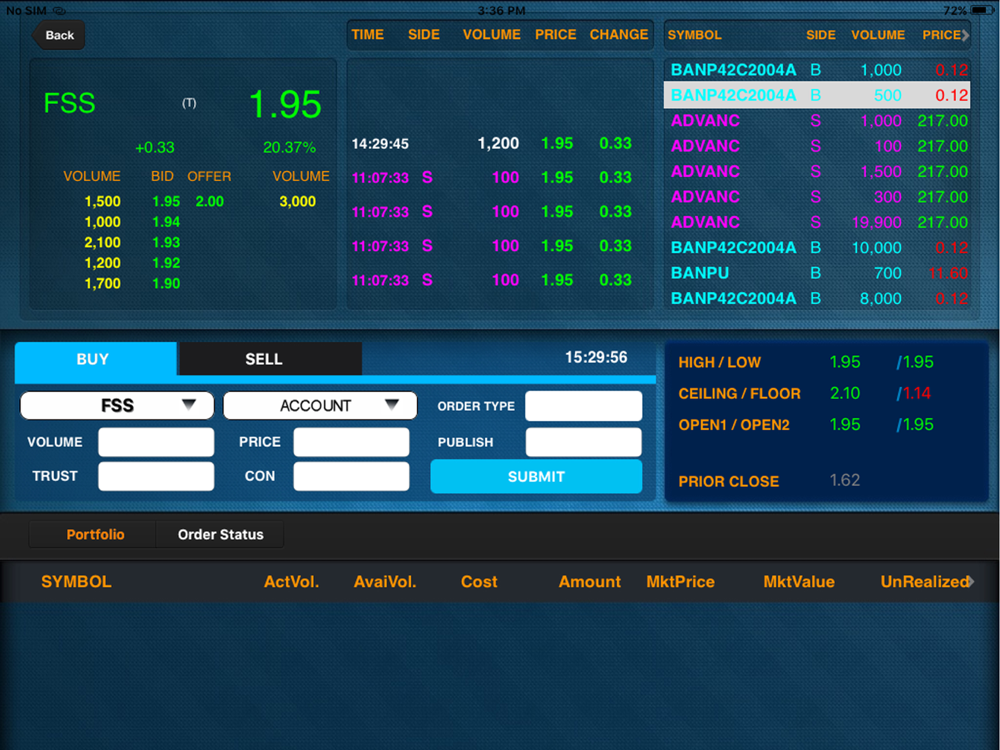Screen dimensions: 1000x750
Task: Select the BANPU ticker row
Action: point(817,273)
